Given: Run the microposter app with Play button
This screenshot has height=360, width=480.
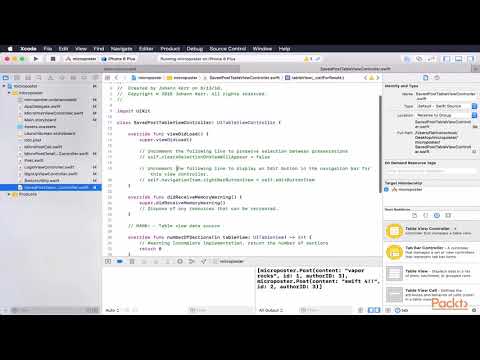Looking at the screenshot, I should point(36,59).
